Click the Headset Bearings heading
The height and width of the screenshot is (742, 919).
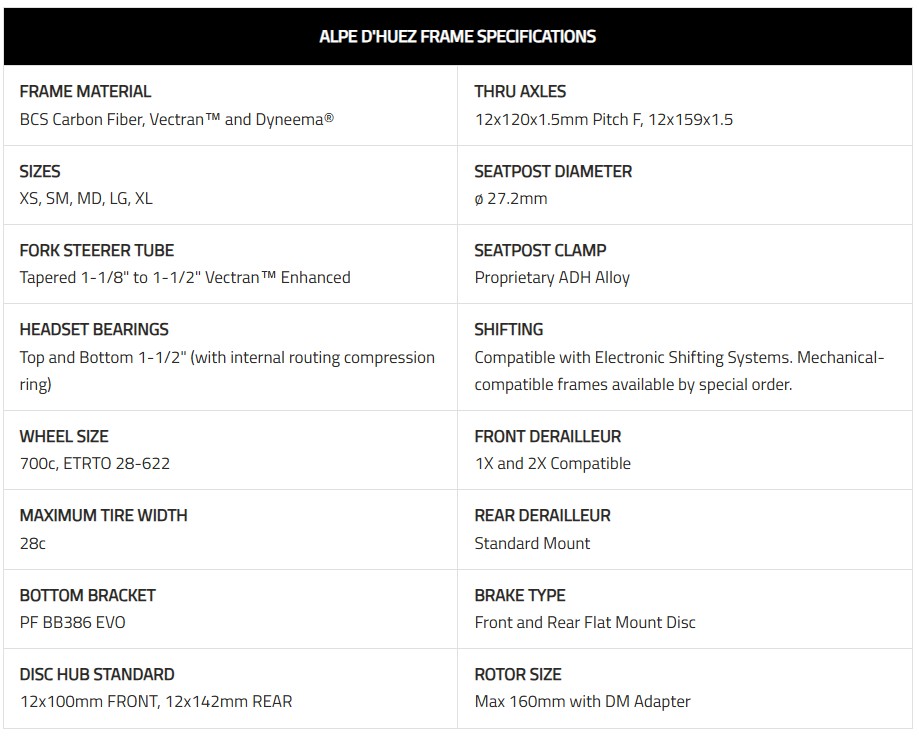94,329
